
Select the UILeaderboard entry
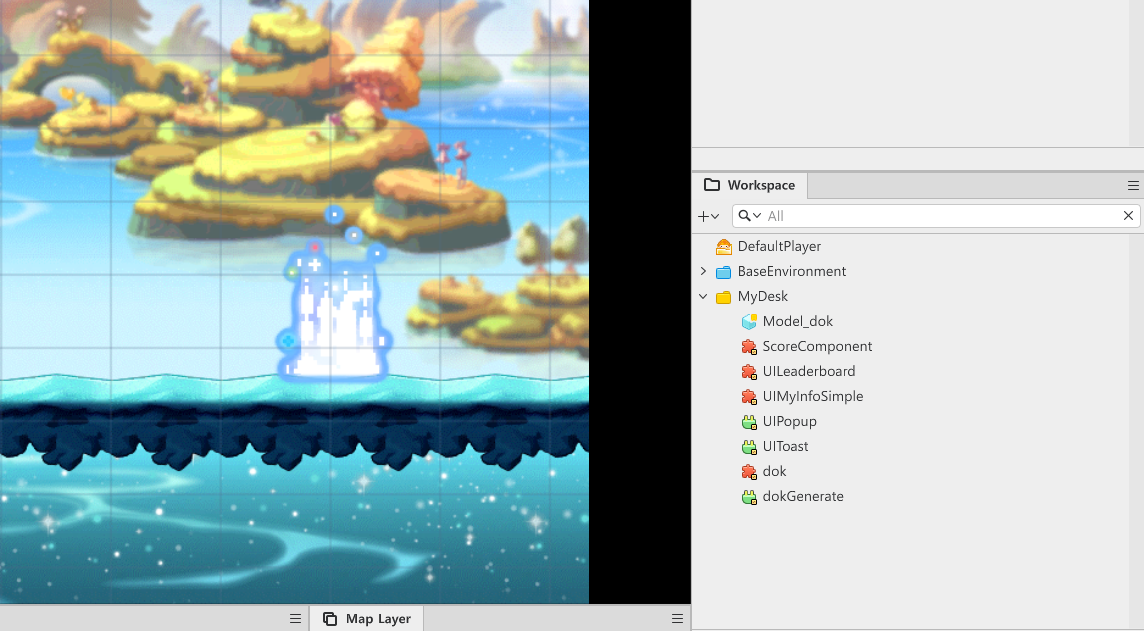pos(808,371)
